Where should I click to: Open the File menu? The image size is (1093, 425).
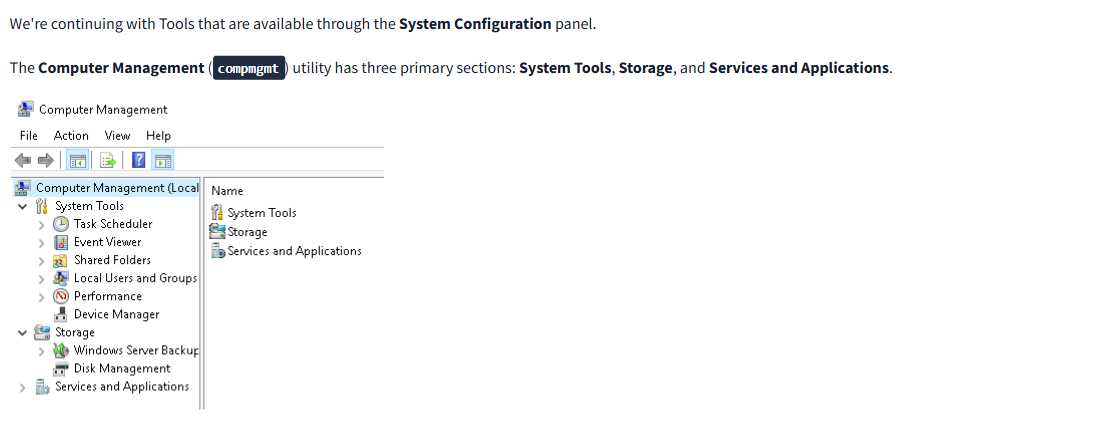point(29,136)
